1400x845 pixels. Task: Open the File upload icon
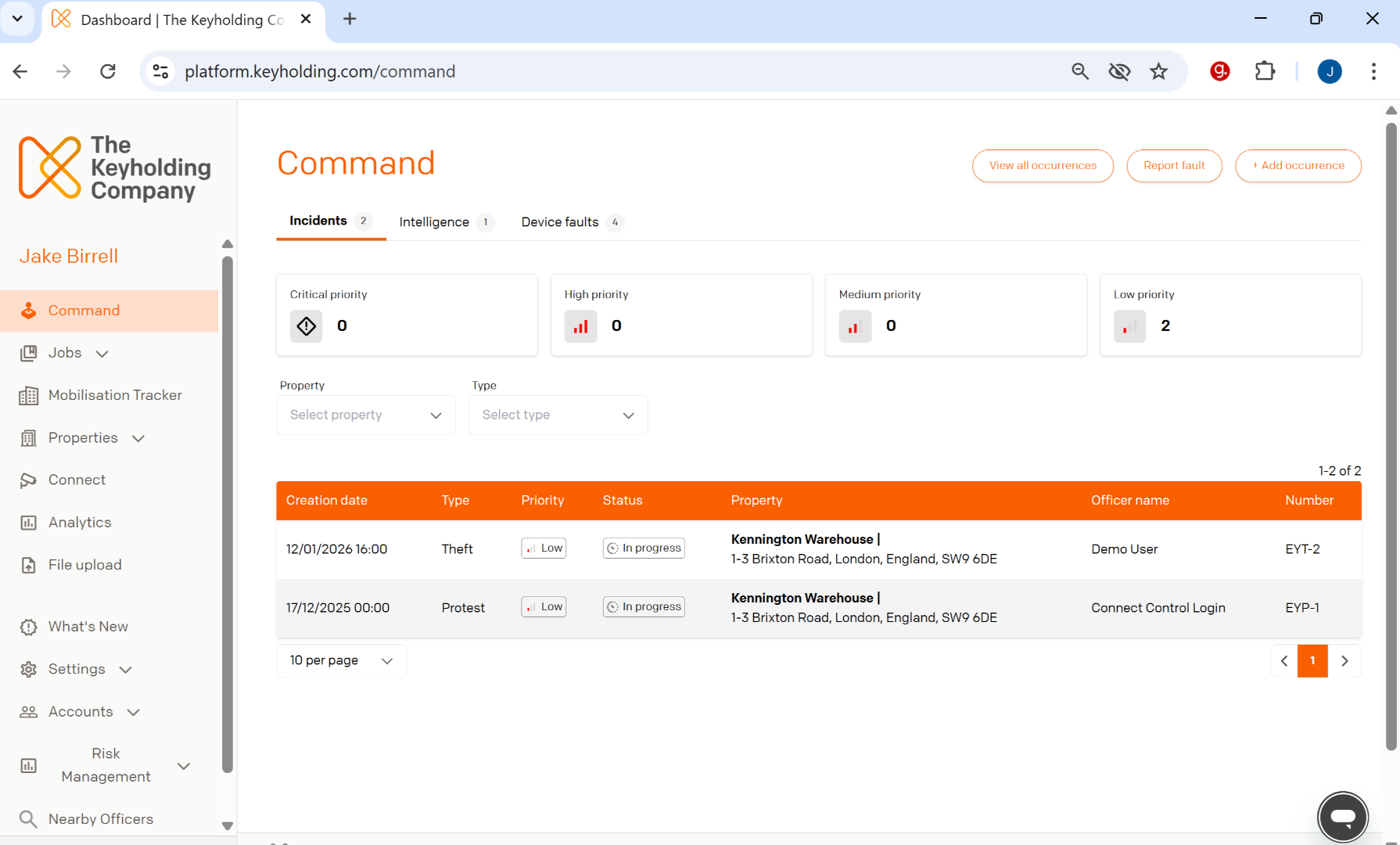pyautogui.click(x=28, y=565)
